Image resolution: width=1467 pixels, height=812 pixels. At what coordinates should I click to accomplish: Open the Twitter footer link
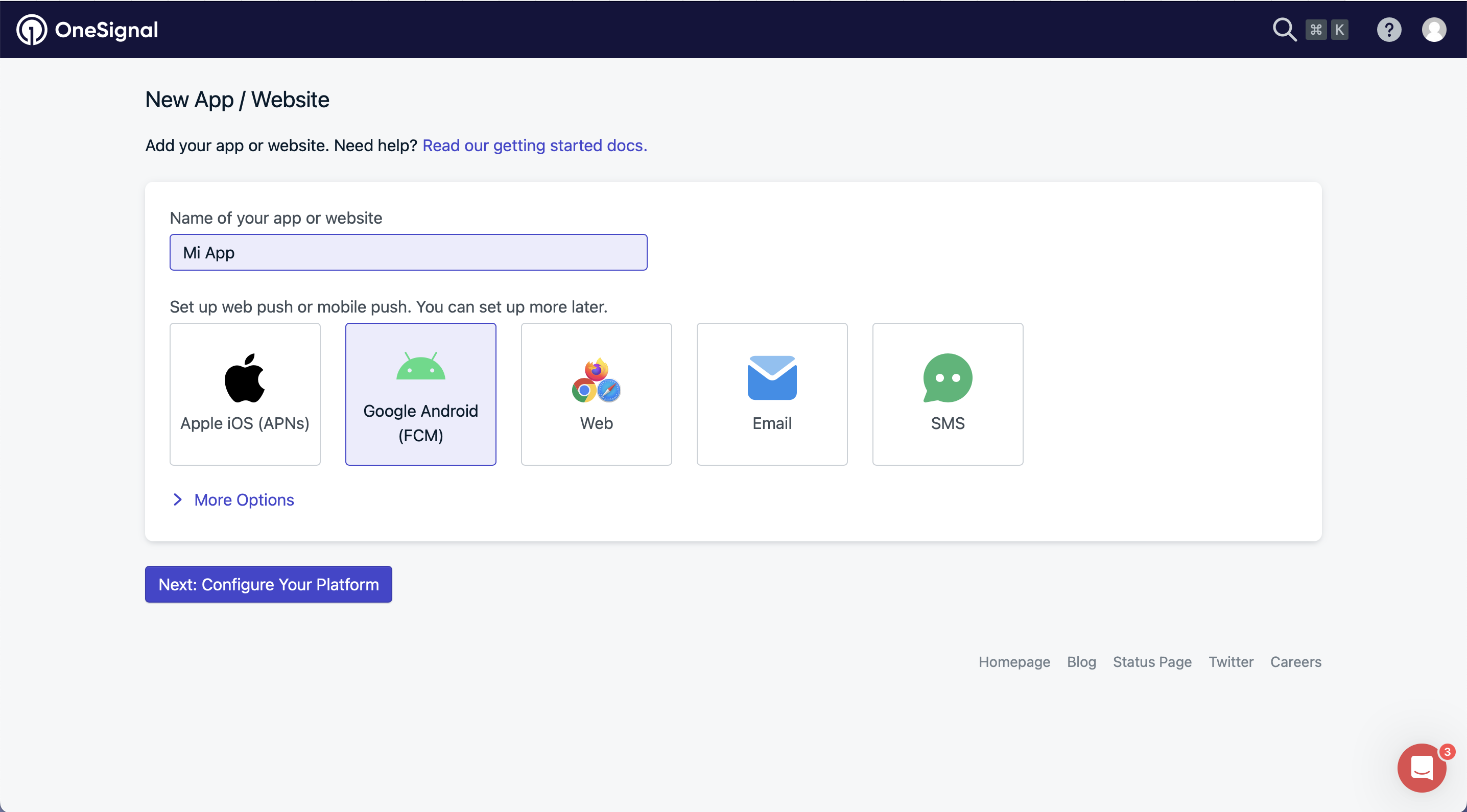pos(1231,662)
